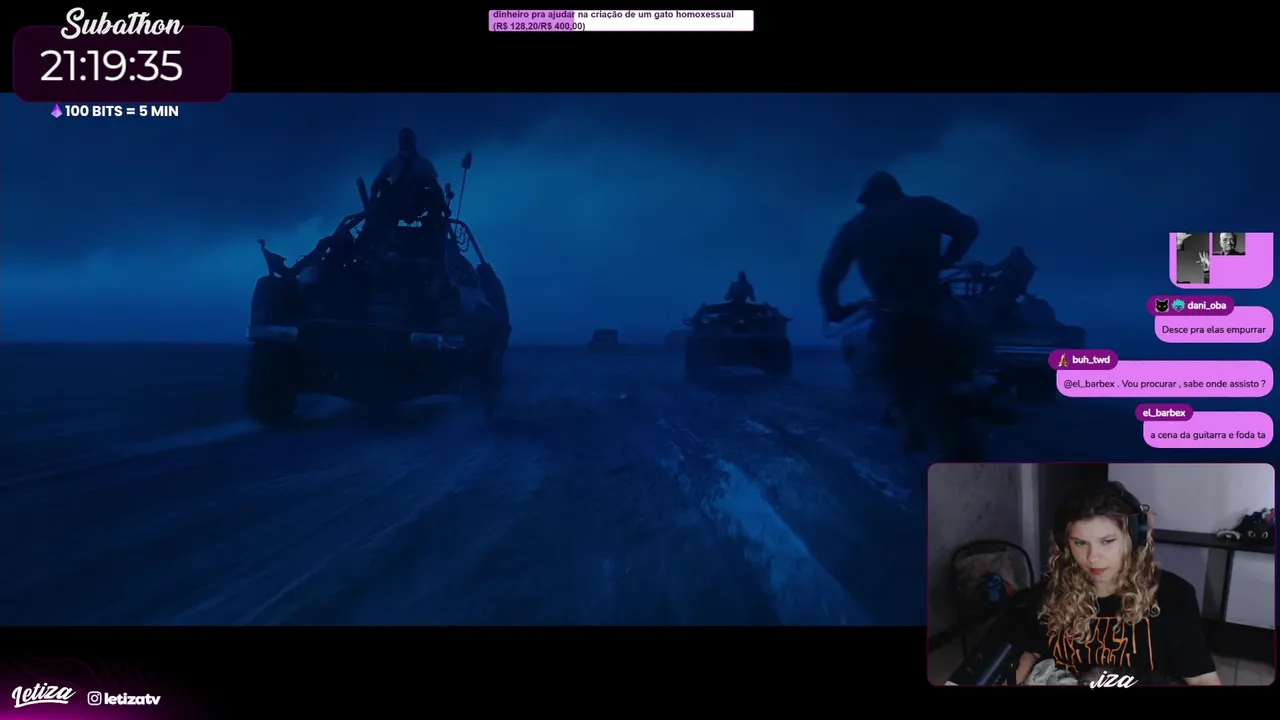The image size is (1280, 720).
Task: Click the dani_oba username in chat
Action: click(x=1206, y=305)
